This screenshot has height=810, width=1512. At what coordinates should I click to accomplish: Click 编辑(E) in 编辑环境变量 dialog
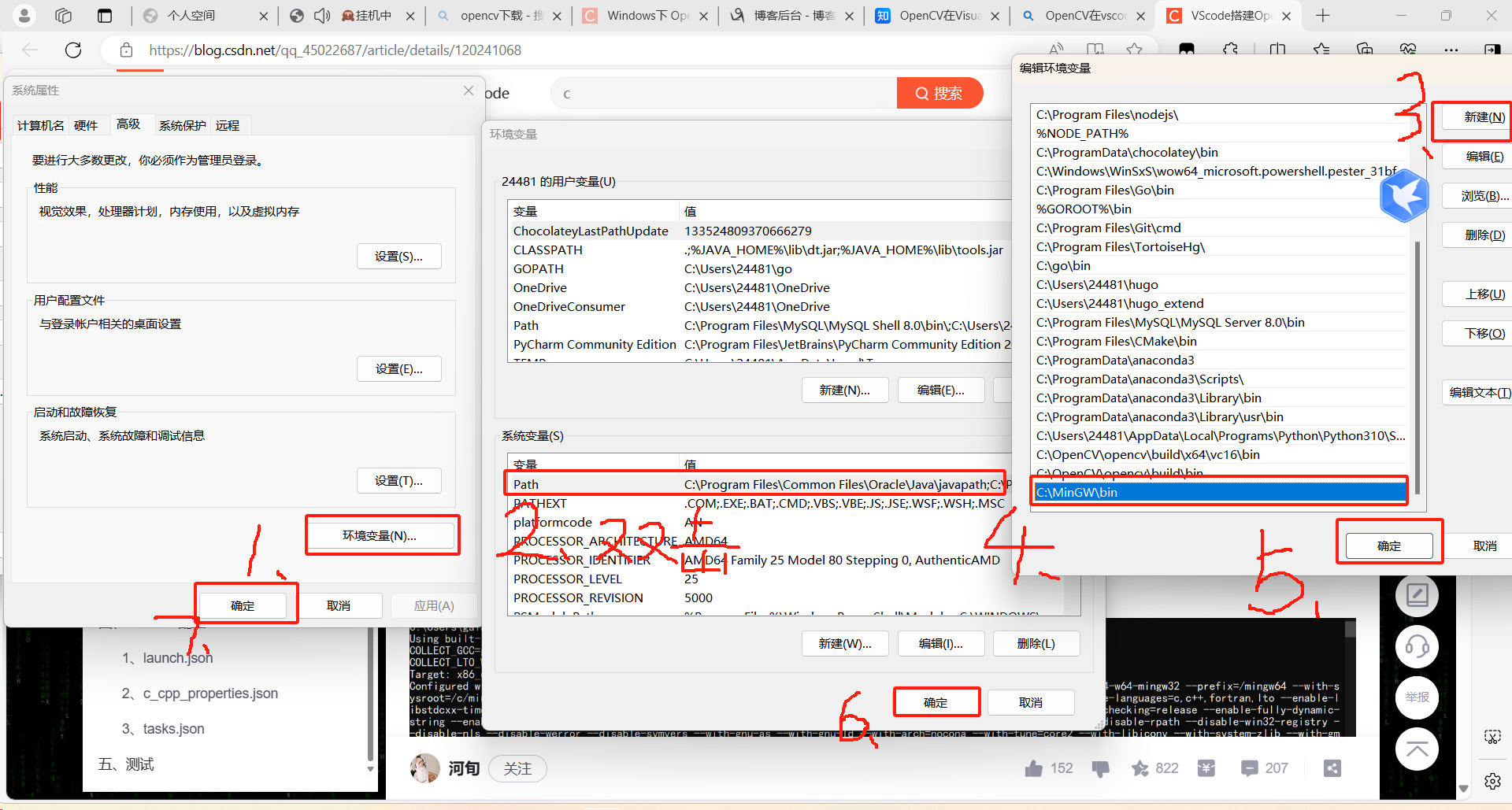pyautogui.click(x=1477, y=157)
